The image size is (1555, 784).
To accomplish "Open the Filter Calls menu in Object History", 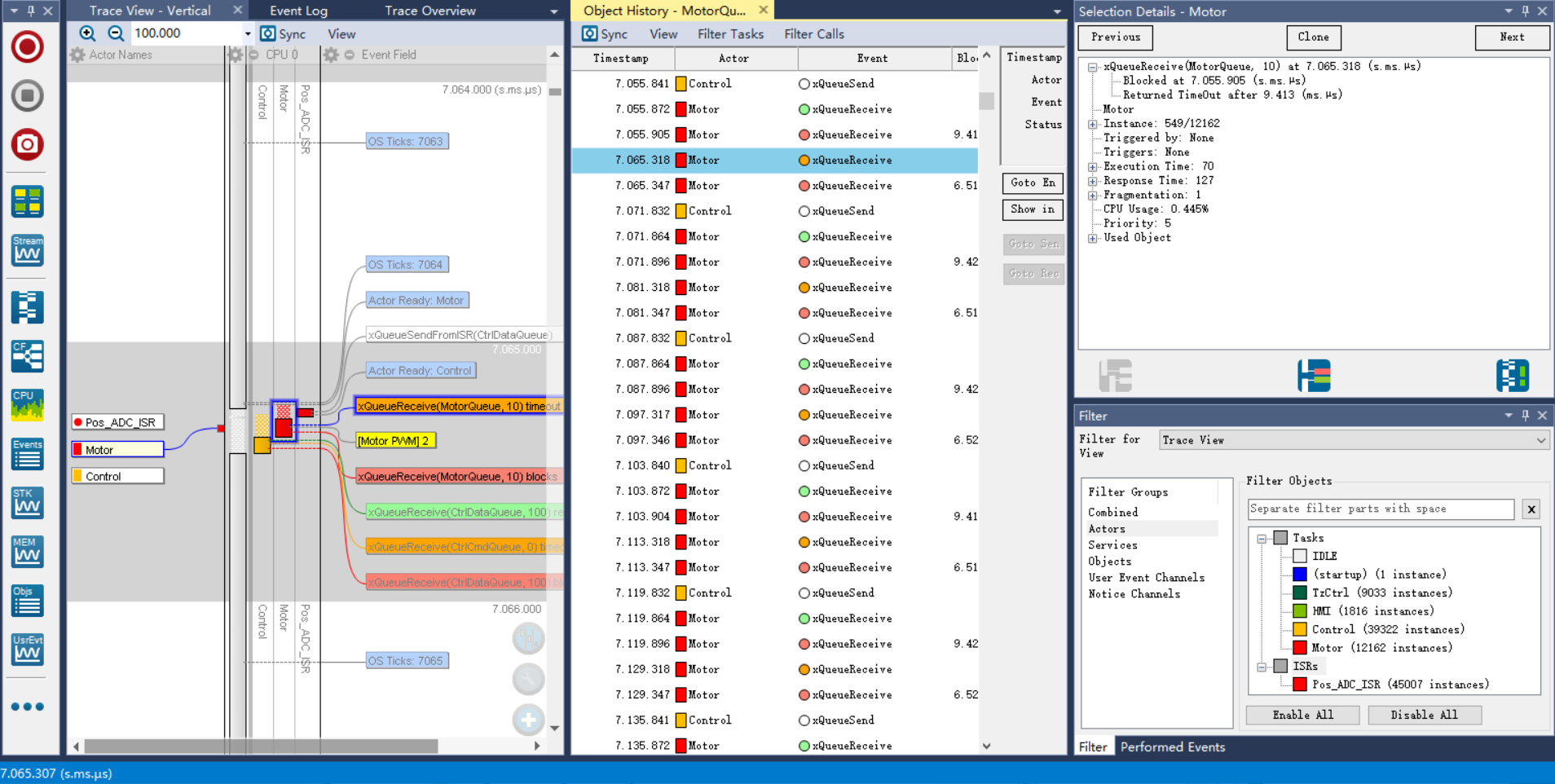I will (x=813, y=33).
